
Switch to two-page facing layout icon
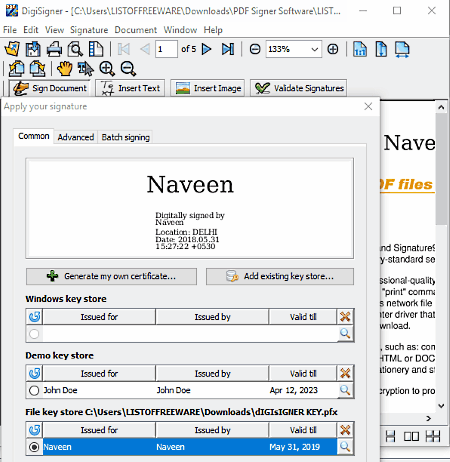[411, 436]
